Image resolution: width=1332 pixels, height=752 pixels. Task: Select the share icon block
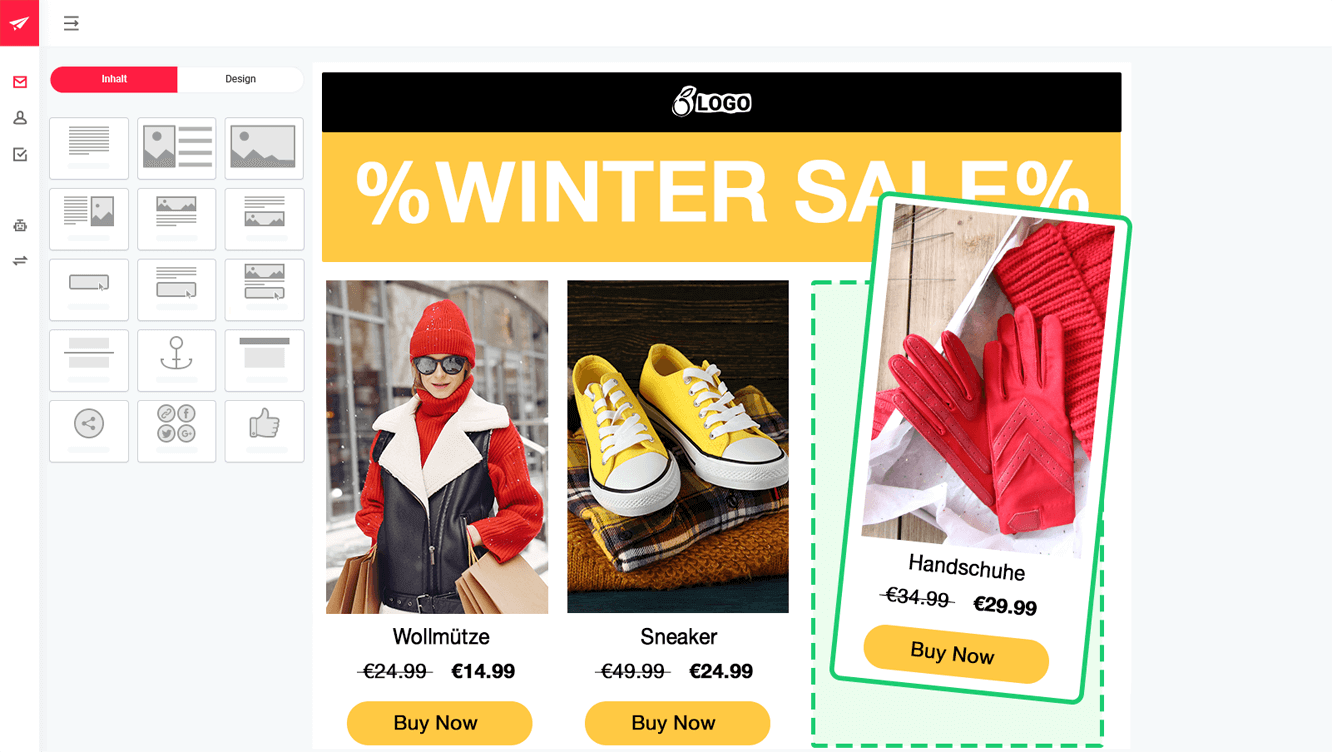pyautogui.click(x=89, y=431)
